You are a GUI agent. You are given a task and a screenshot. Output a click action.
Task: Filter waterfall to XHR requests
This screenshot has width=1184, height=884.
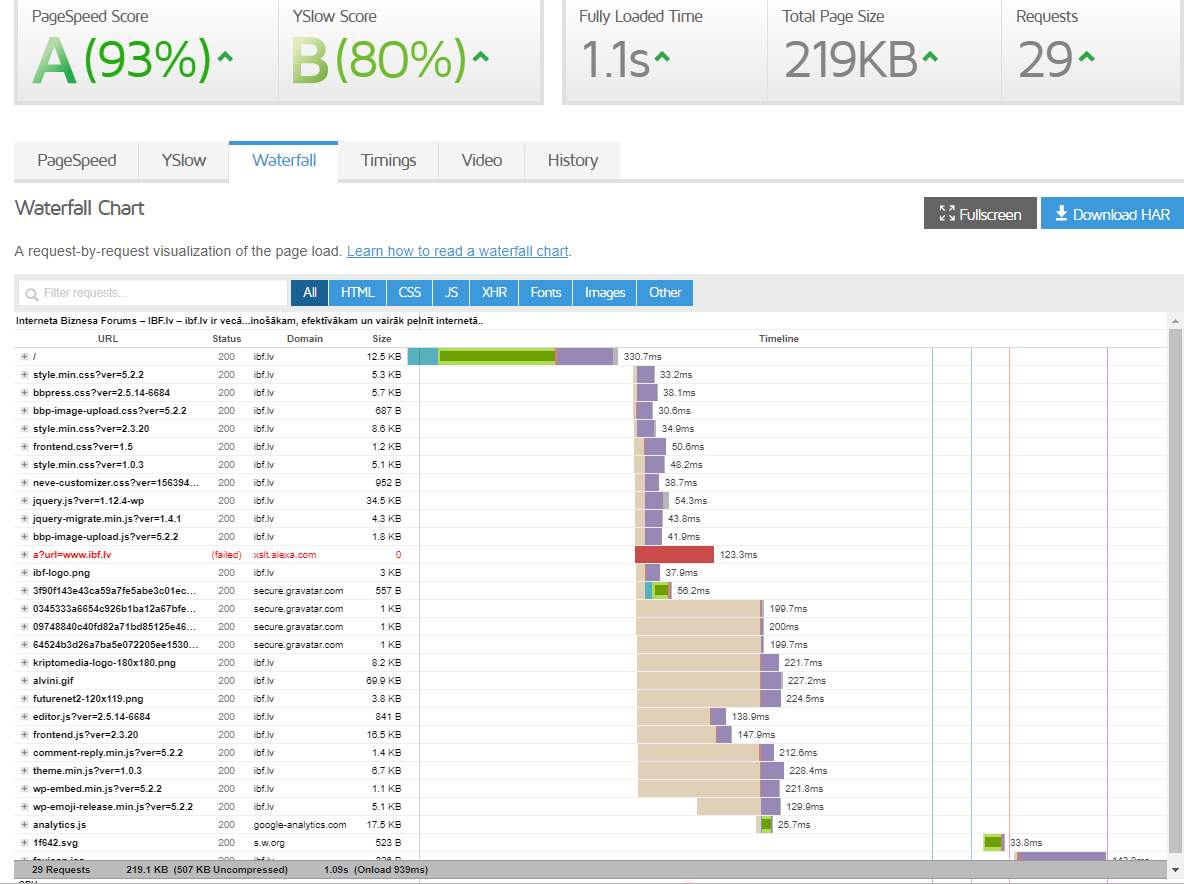coord(494,293)
